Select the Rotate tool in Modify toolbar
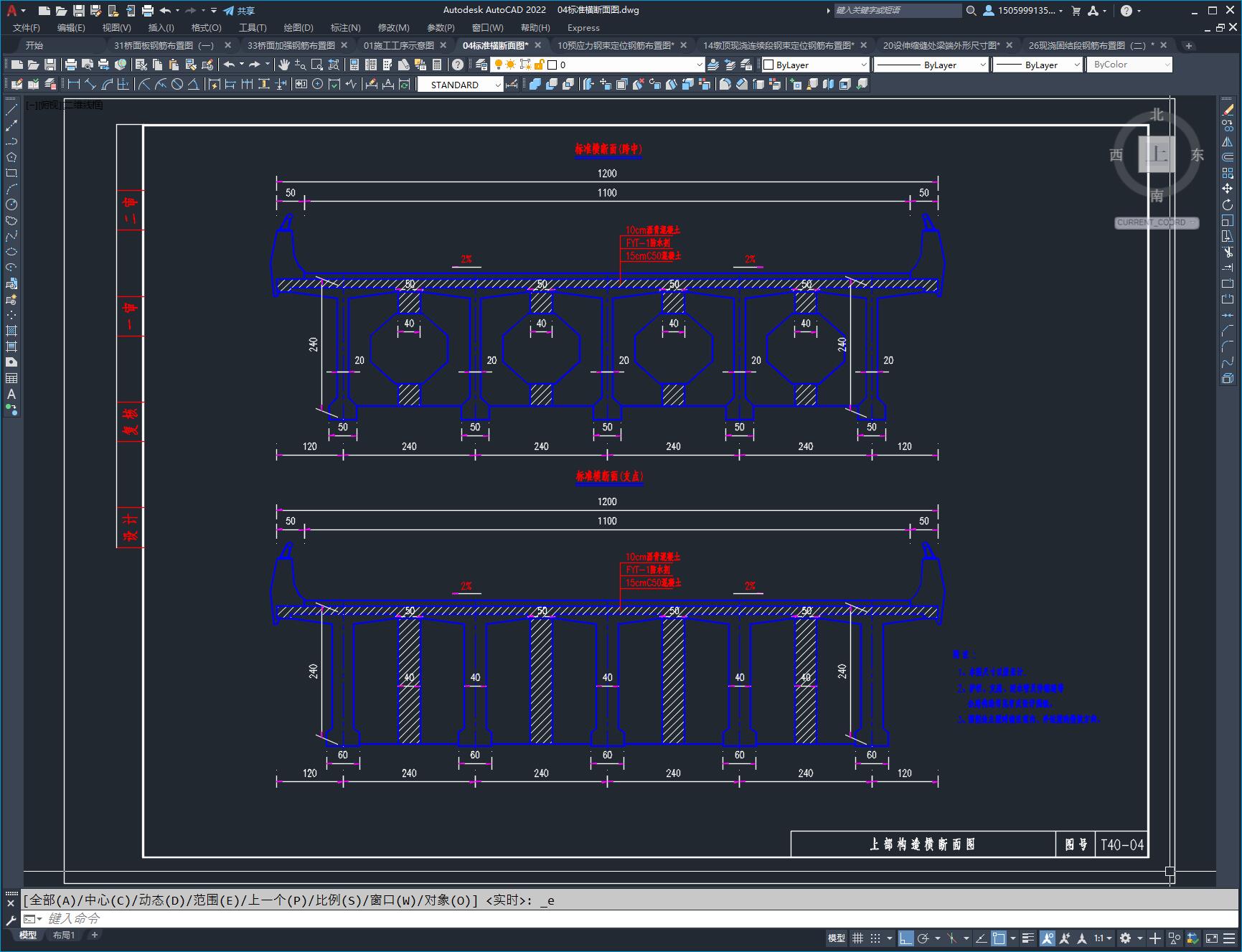The height and width of the screenshot is (952, 1242). (1228, 204)
